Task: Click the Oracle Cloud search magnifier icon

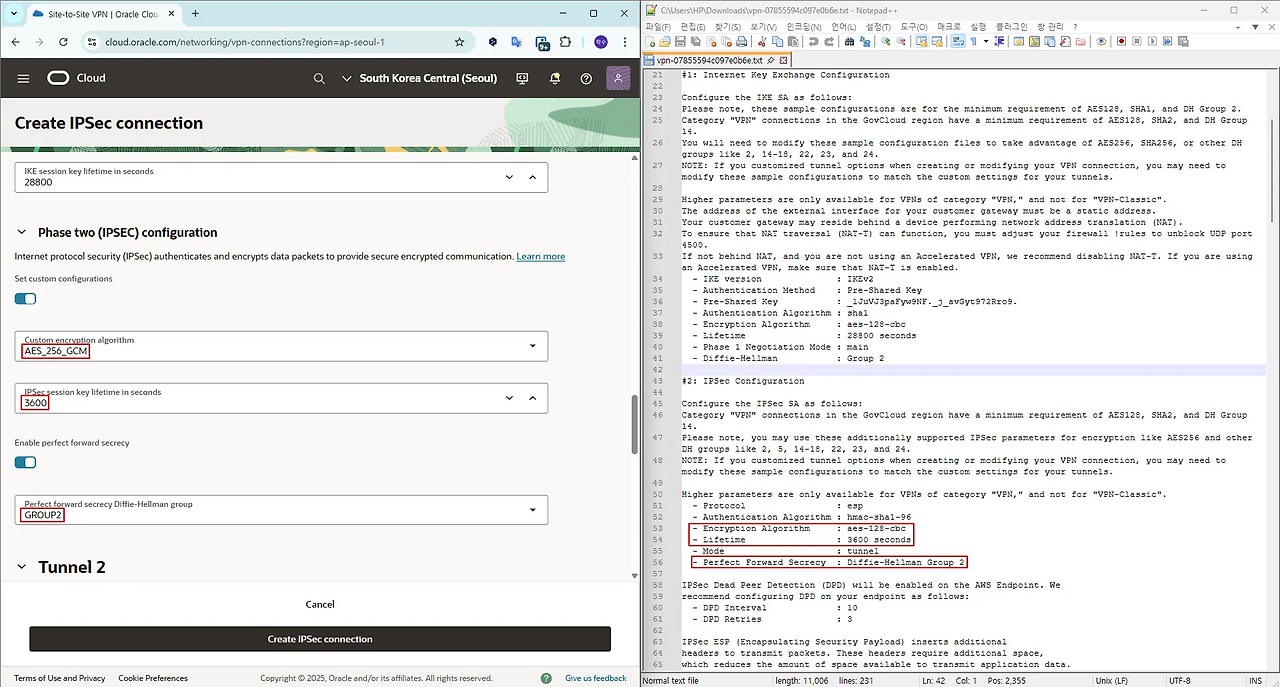Action: 319,78
